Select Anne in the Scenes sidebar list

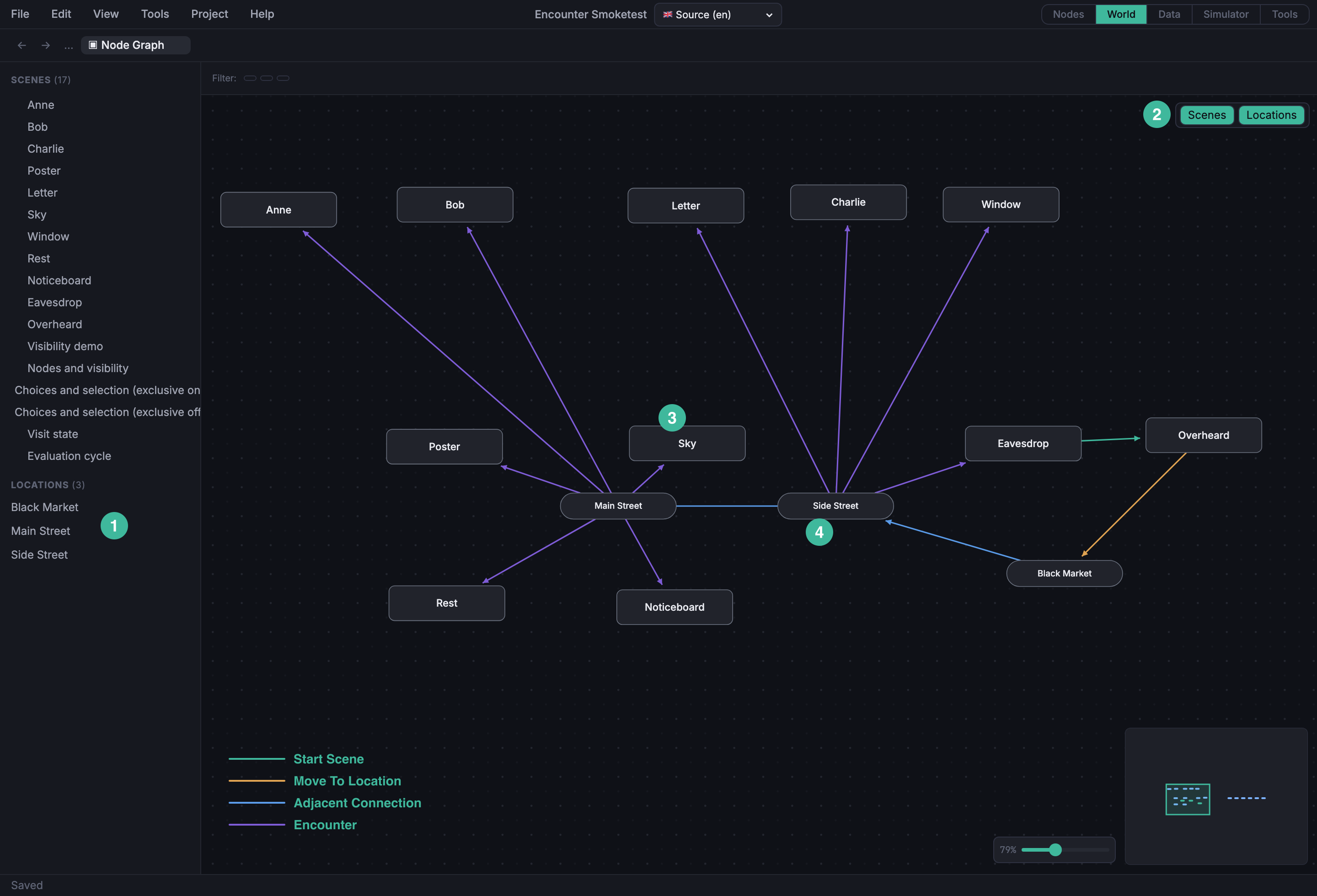click(x=41, y=105)
